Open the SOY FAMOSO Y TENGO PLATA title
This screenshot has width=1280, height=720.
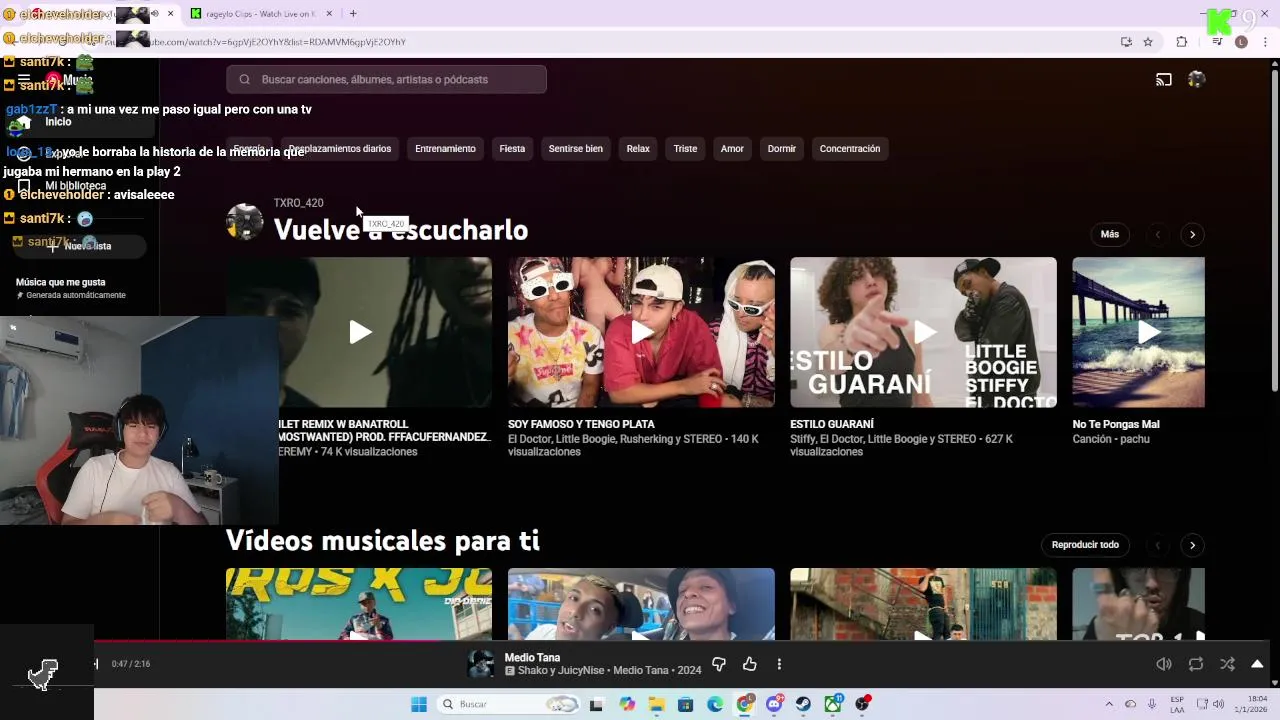581,424
